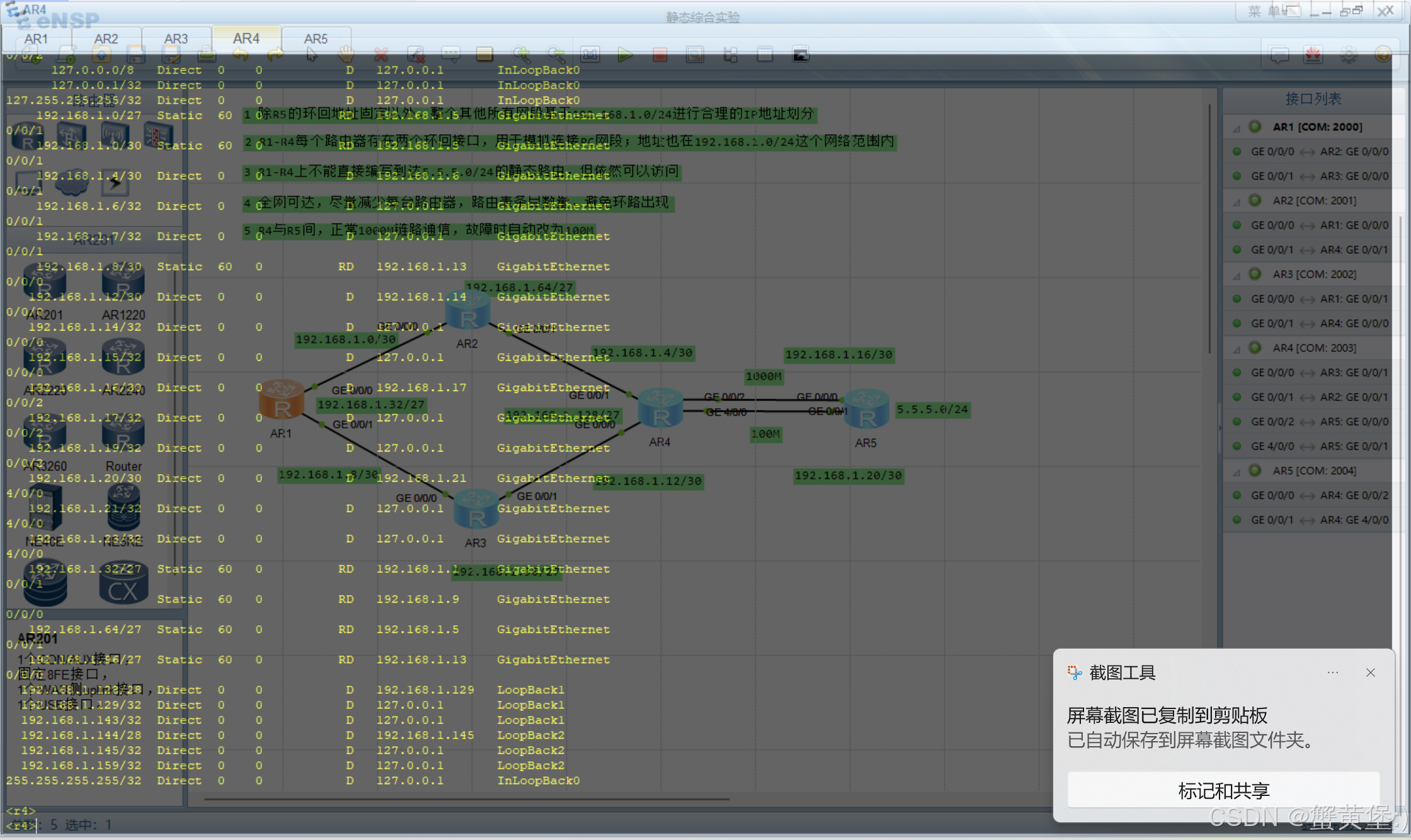Click the red Stop devices icon

[660, 55]
